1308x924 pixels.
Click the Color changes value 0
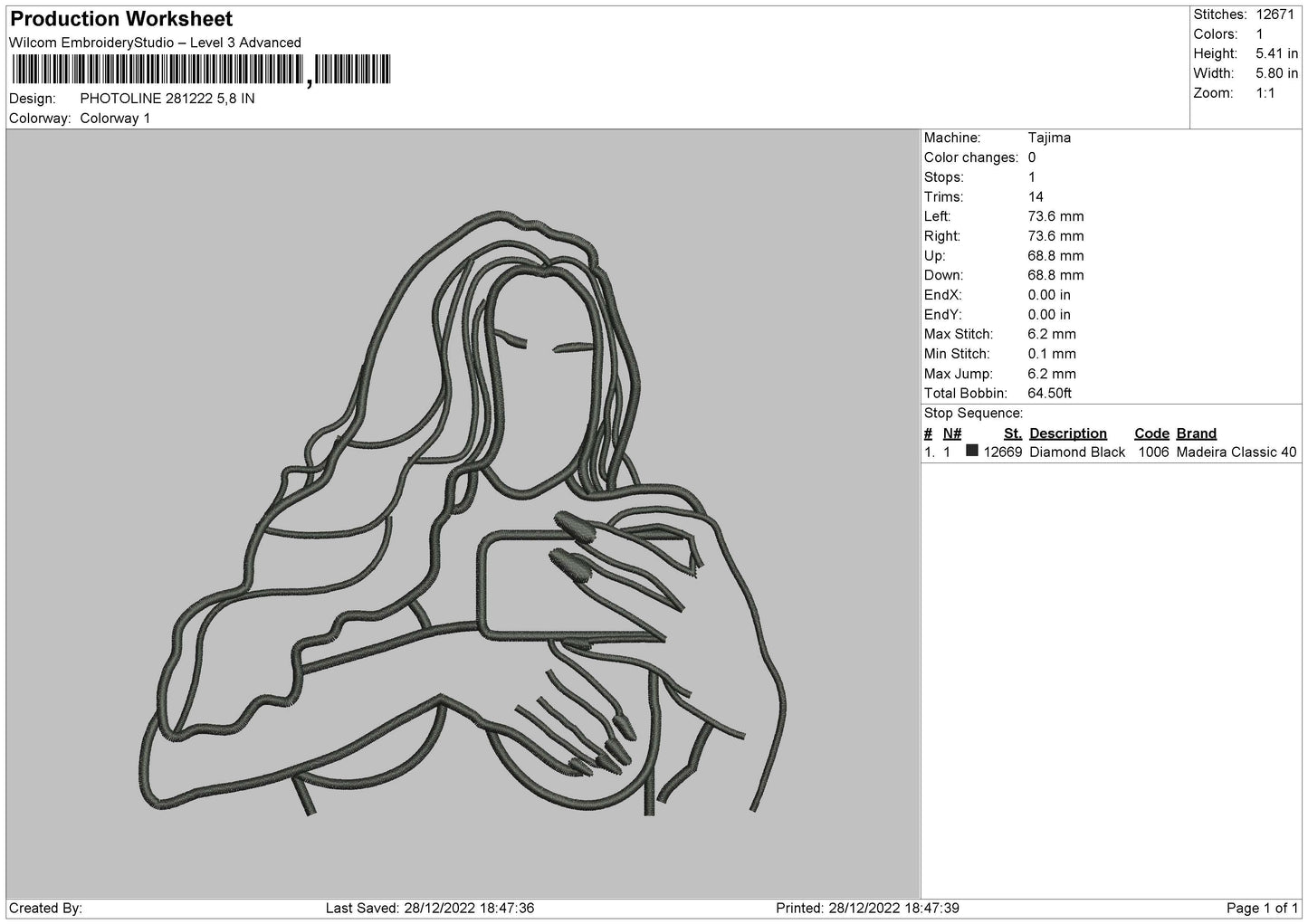(1032, 157)
